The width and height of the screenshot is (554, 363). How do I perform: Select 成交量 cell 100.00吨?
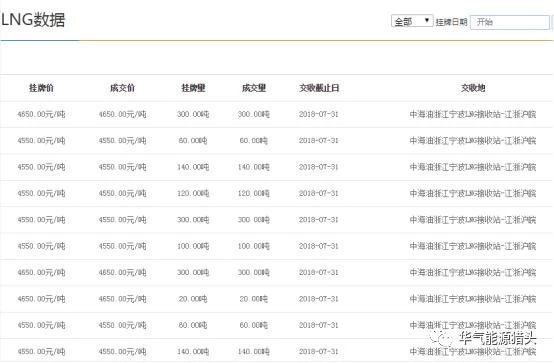click(x=254, y=246)
